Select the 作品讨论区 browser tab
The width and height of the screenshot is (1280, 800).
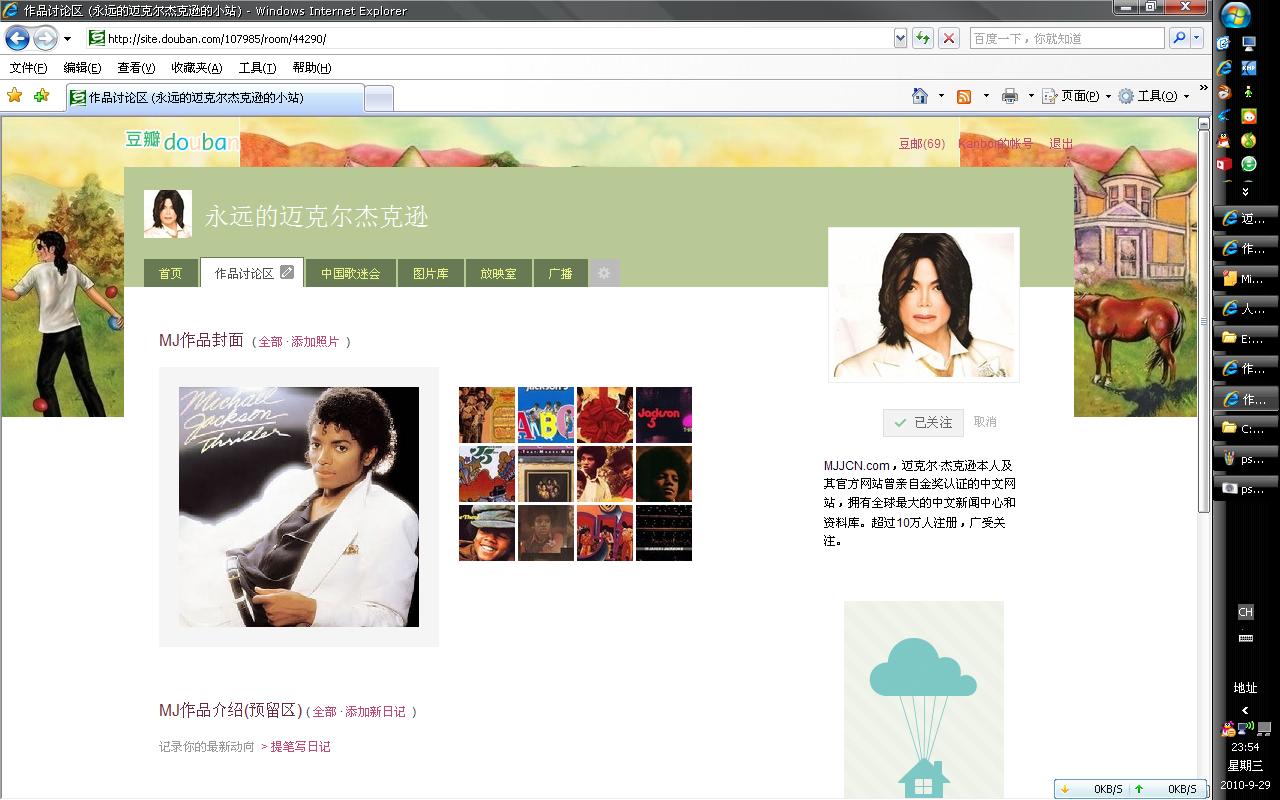point(214,98)
